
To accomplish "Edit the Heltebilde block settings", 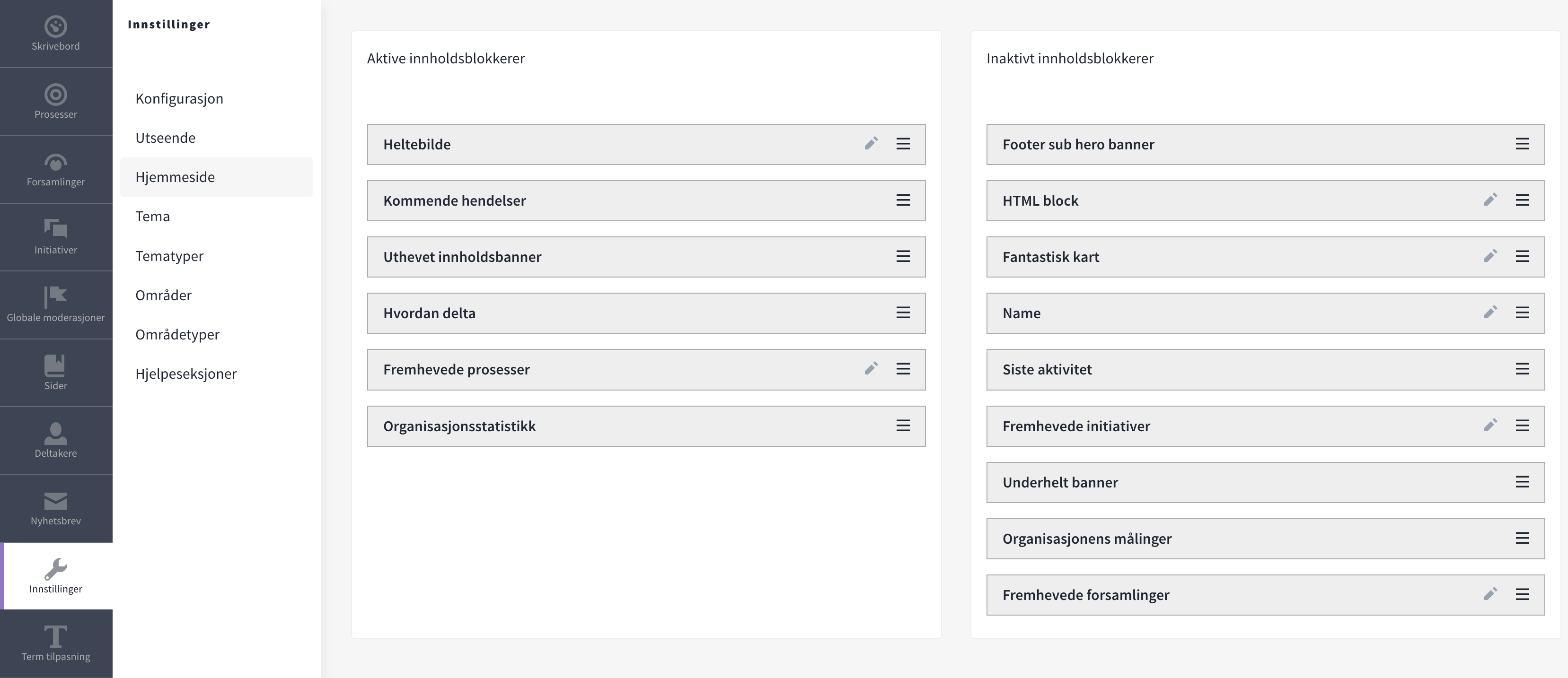I will click(x=871, y=144).
